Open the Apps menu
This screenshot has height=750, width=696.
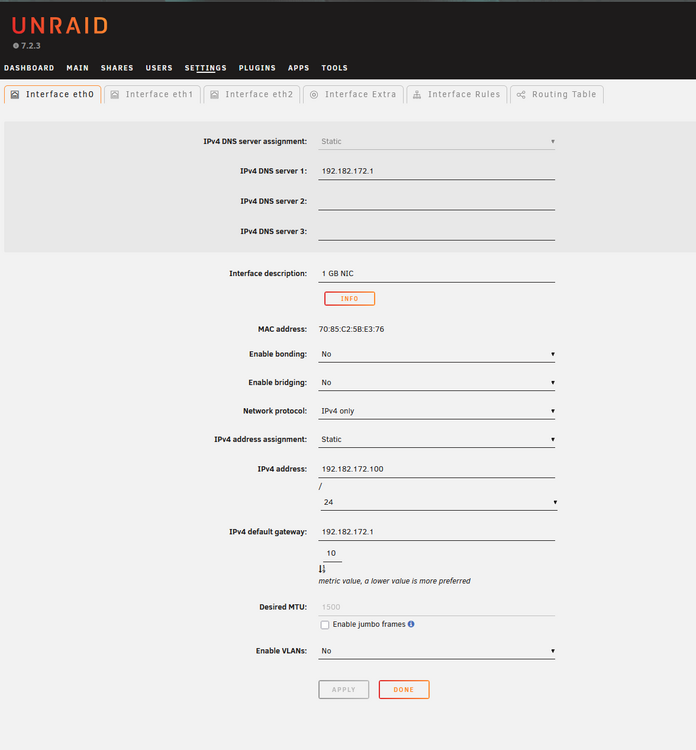coord(298,68)
